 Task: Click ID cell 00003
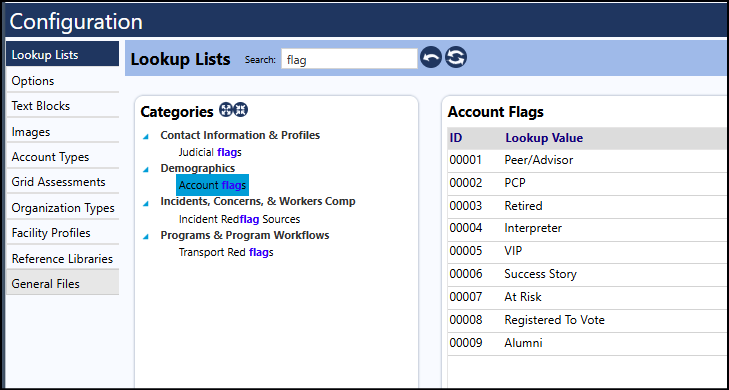pyautogui.click(x=466, y=205)
